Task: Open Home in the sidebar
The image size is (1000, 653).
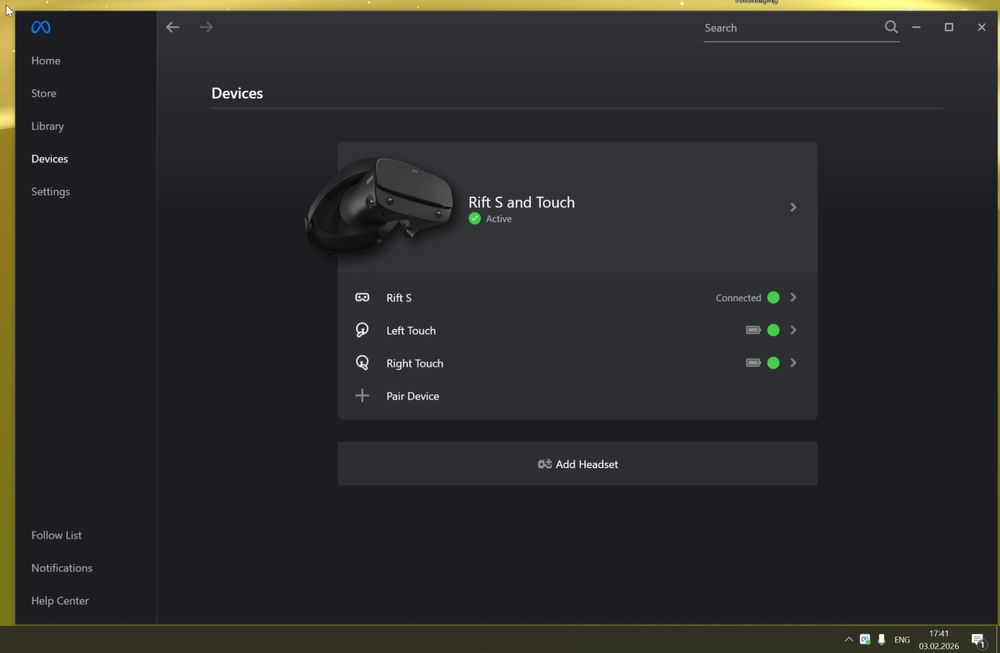Action: tap(46, 61)
